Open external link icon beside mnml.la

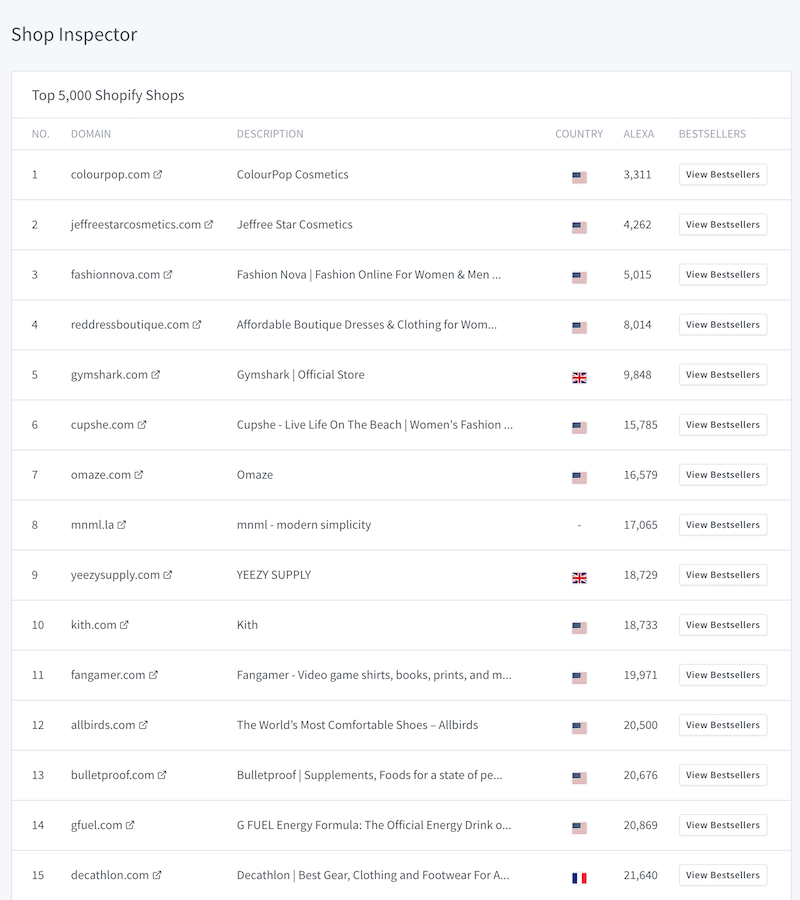click(122, 524)
